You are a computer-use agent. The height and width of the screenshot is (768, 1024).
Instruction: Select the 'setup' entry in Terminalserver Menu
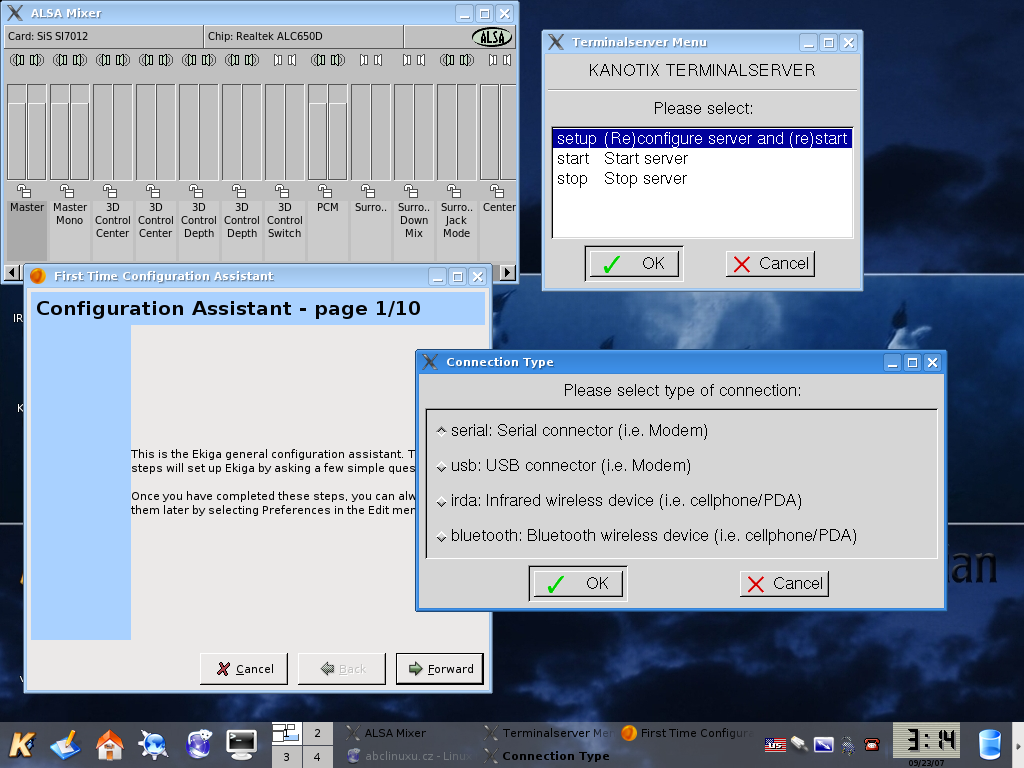(x=702, y=138)
